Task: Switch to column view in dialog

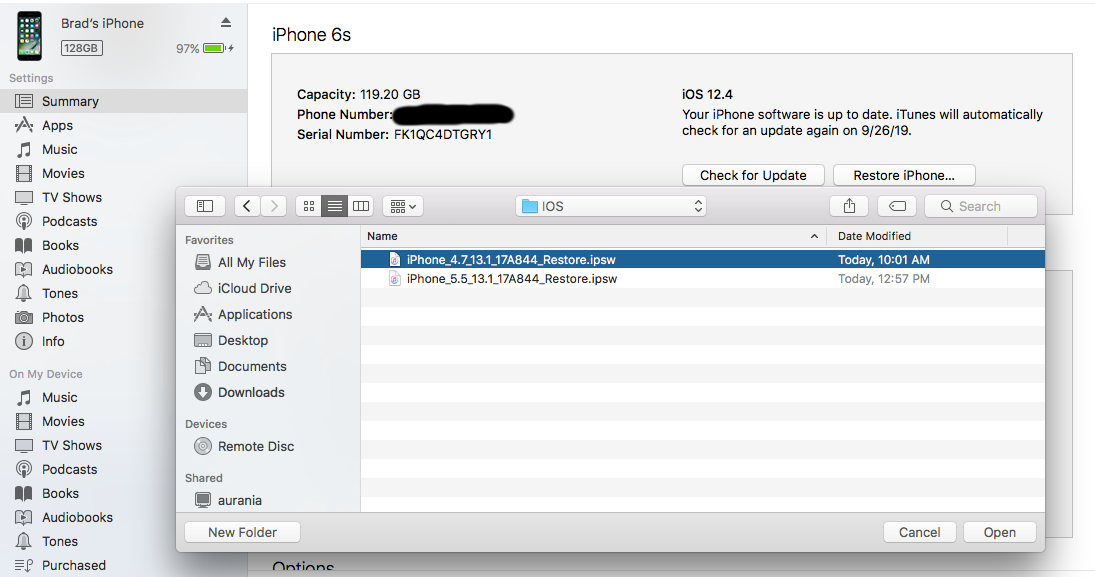Action: click(x=360, y=206)
